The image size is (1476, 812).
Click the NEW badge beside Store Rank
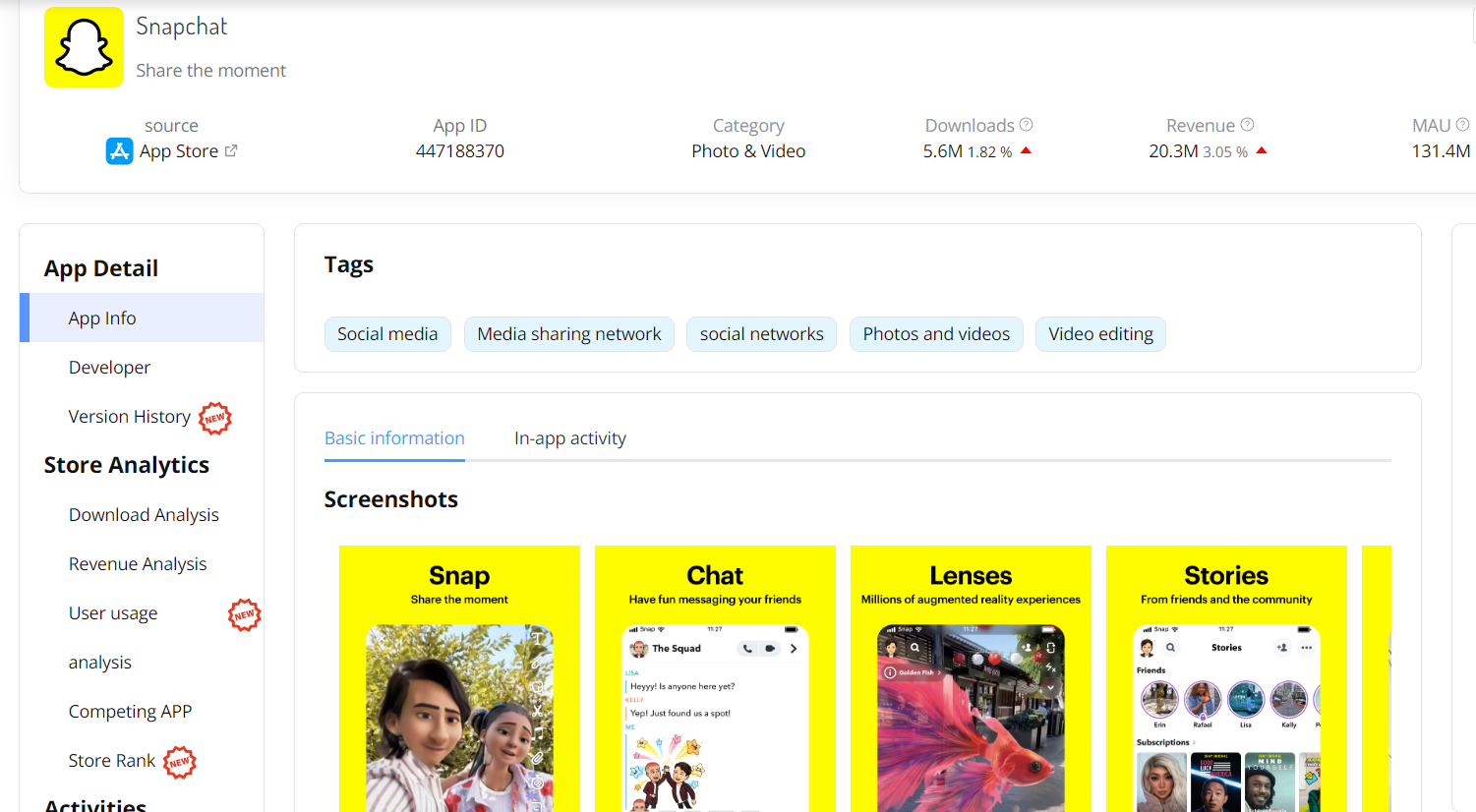(179, 762)
